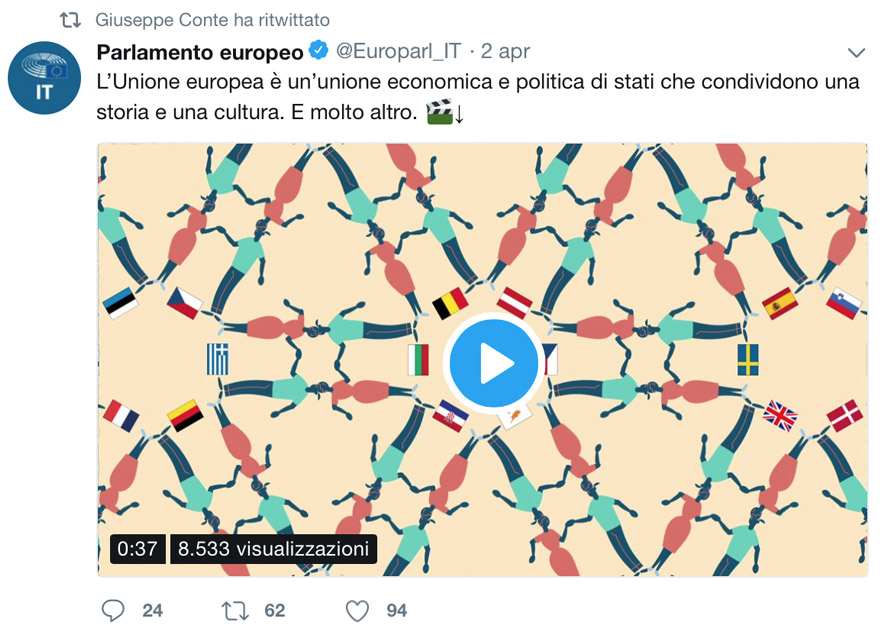The image size is (887, 628).
Task: Open the tweet options chevron menu
Action: (856, 51)
